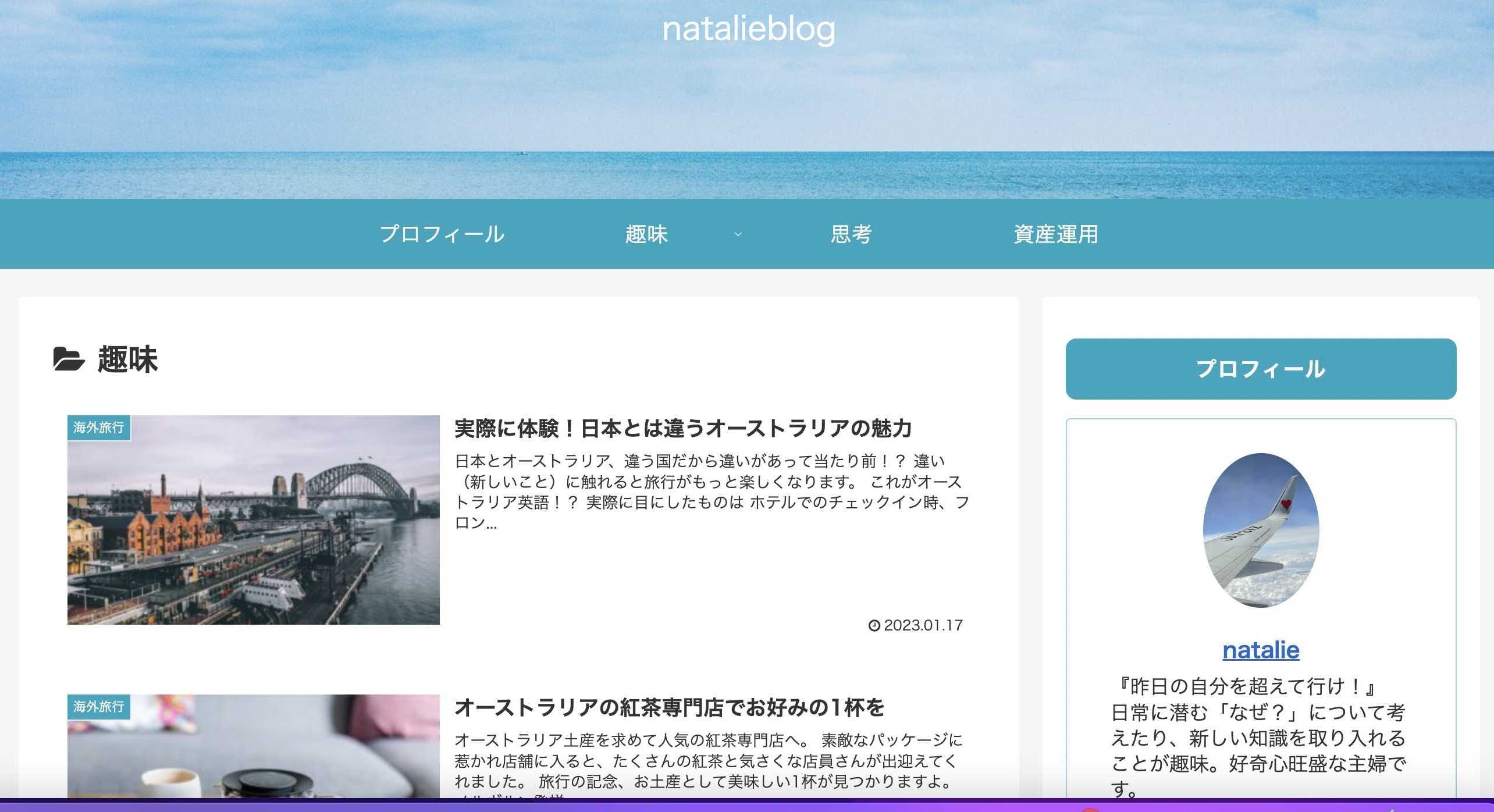
Task: Open article 実際に体験！日本とは違うオーストラリアの魅力
Action: 682,429
